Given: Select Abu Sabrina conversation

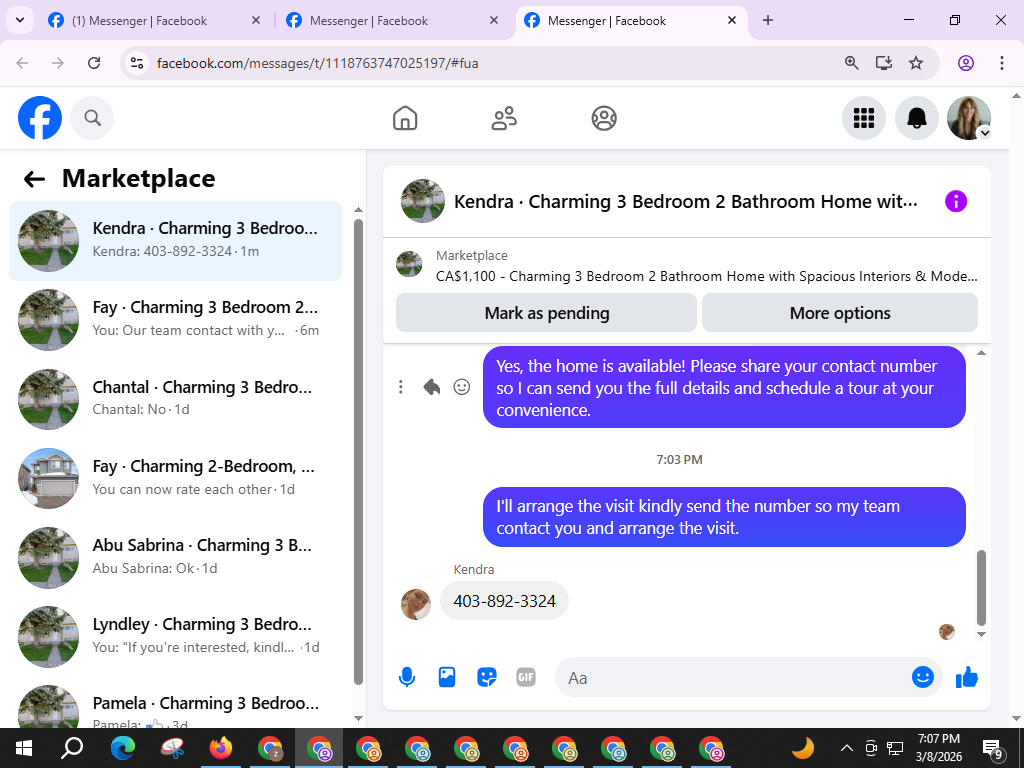Looking at the screenshot, I should pyautogui.click(x=175, y=557).
